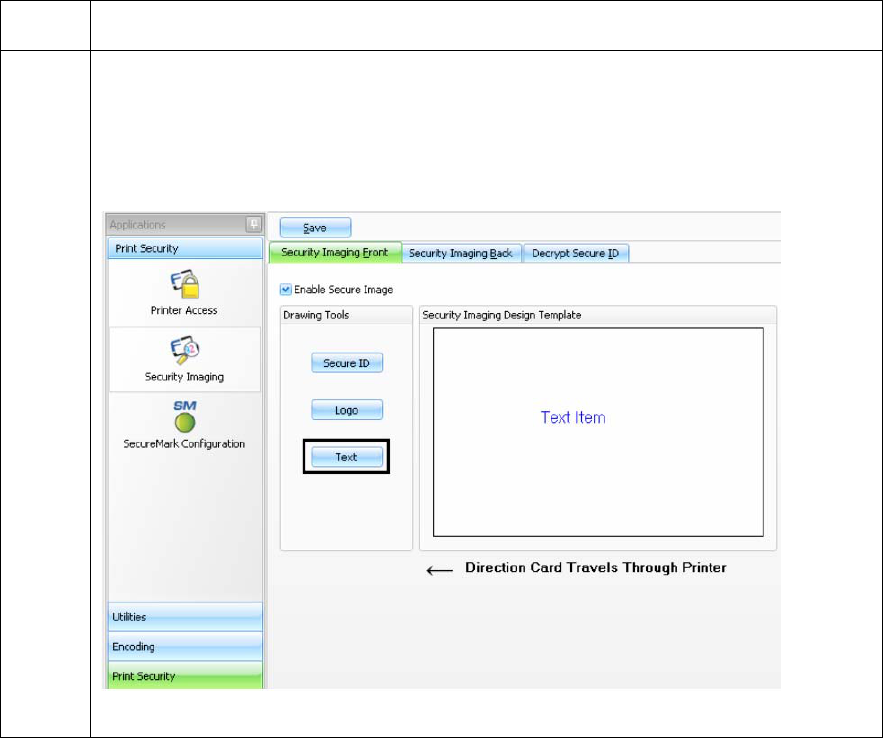The width and height of the screenshot is (883, 738).
Task: Expand the Utilities section
Action: pyautogui.click(x=185, y=617)
